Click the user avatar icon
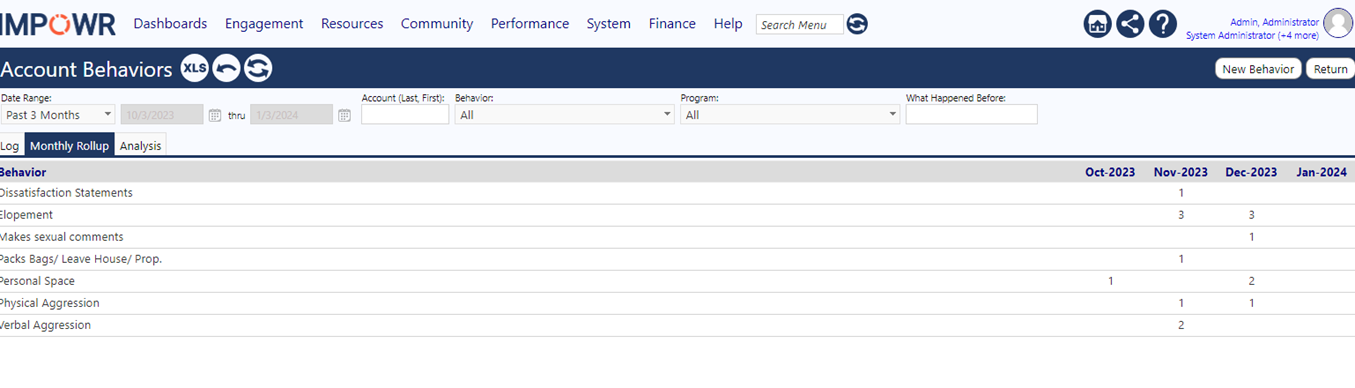 tap(1338, 23)
